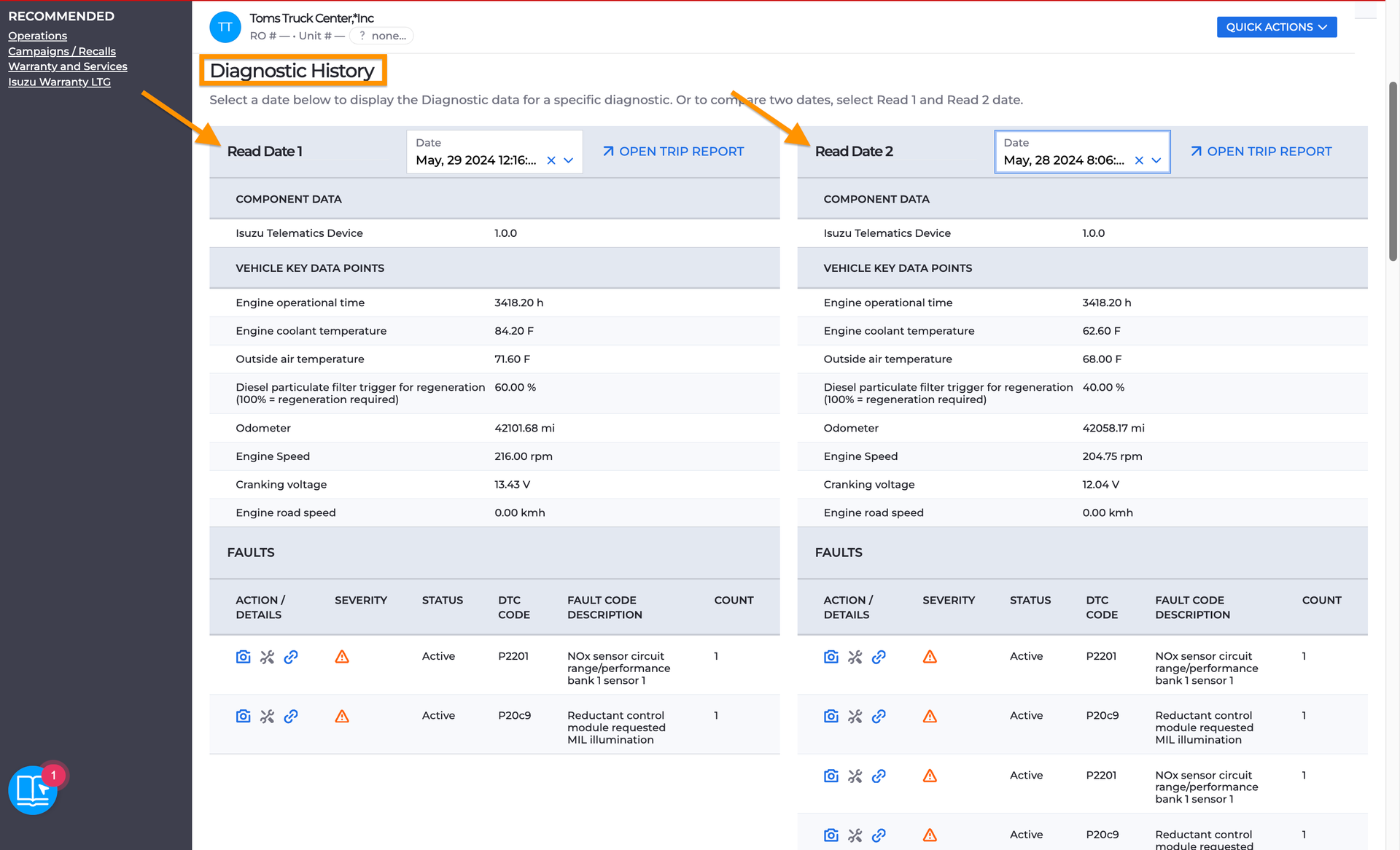Open Campaigns / Recalls link
Image resolution: width=1400 pixels, height=850 pixels.
[62, 51]
